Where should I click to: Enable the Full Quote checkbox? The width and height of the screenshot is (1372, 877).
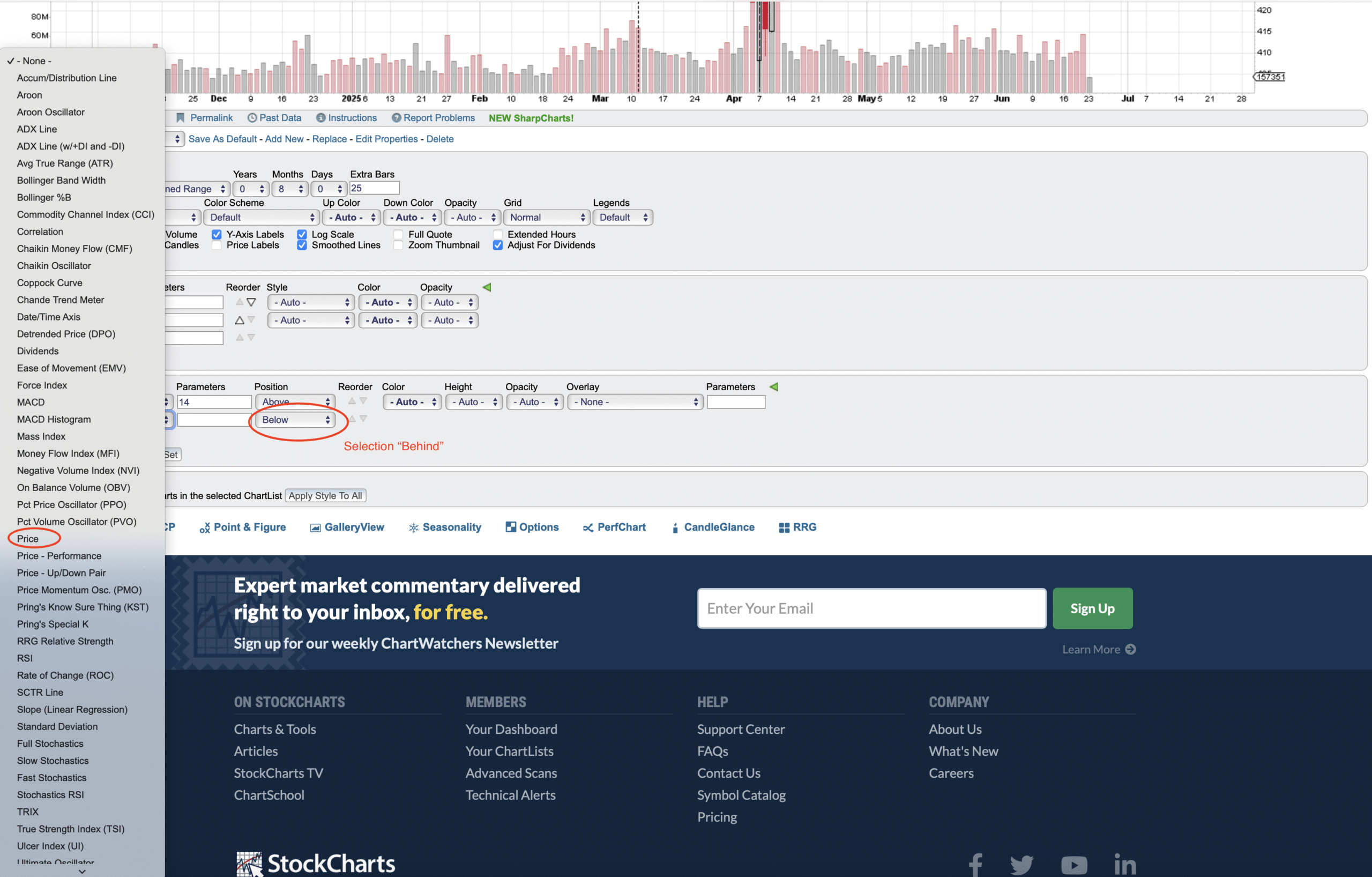[x=398, y=234]
